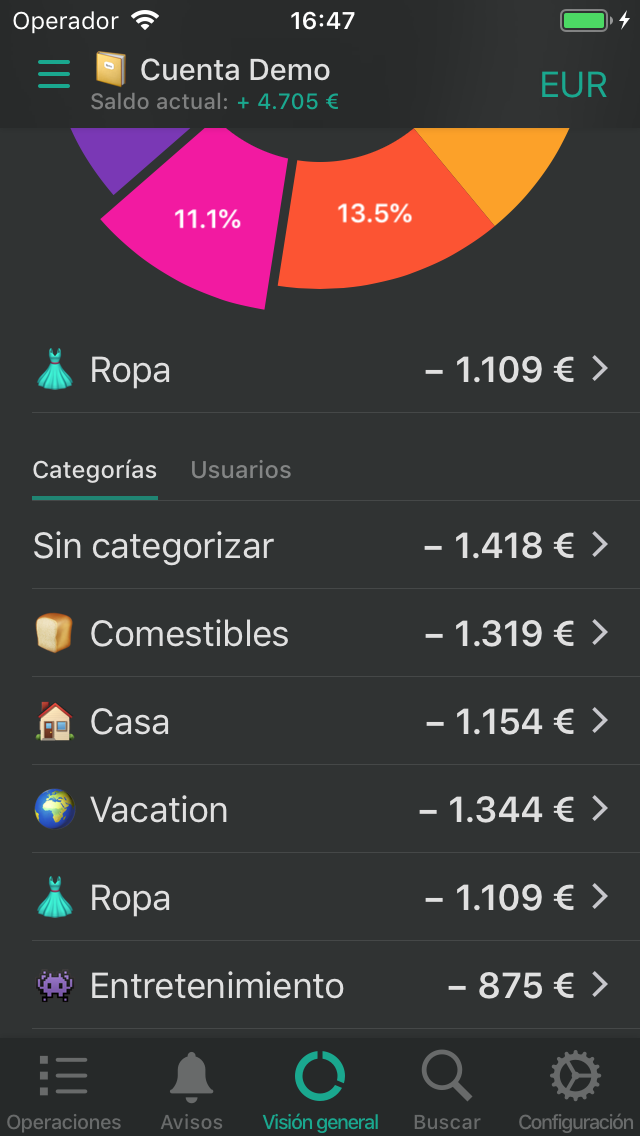Tap the Cuenta Demo account title
This screenshot has width=640, height=1136.
pos(235,69)
